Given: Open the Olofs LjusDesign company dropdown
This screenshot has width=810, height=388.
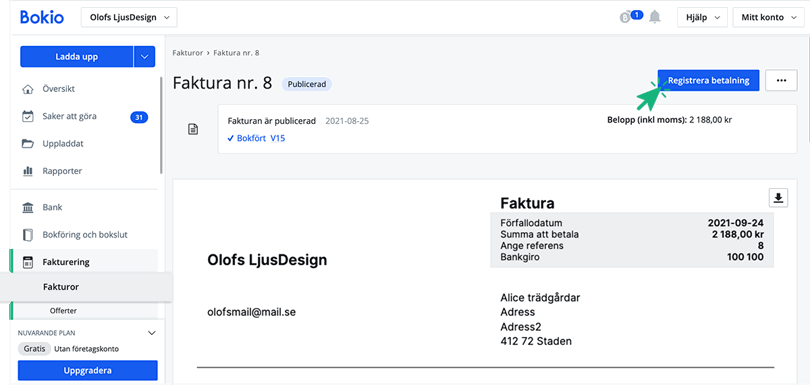Looking at the screenshot, I should [x=129, y=18].
